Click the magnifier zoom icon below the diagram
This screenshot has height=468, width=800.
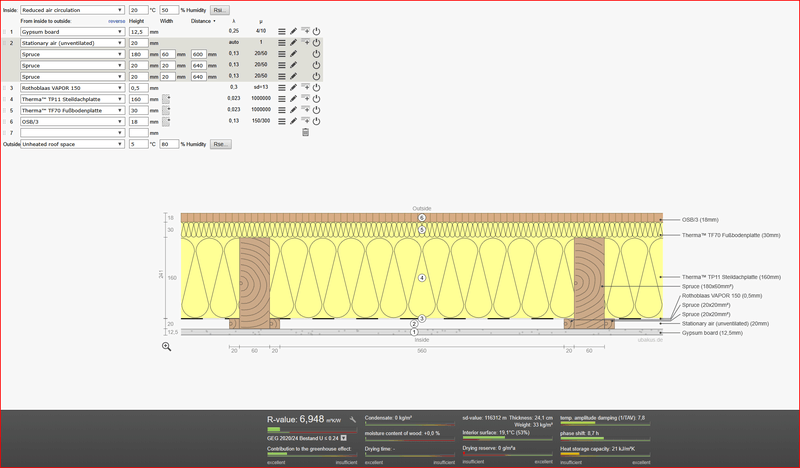click(x=167, y=346)
